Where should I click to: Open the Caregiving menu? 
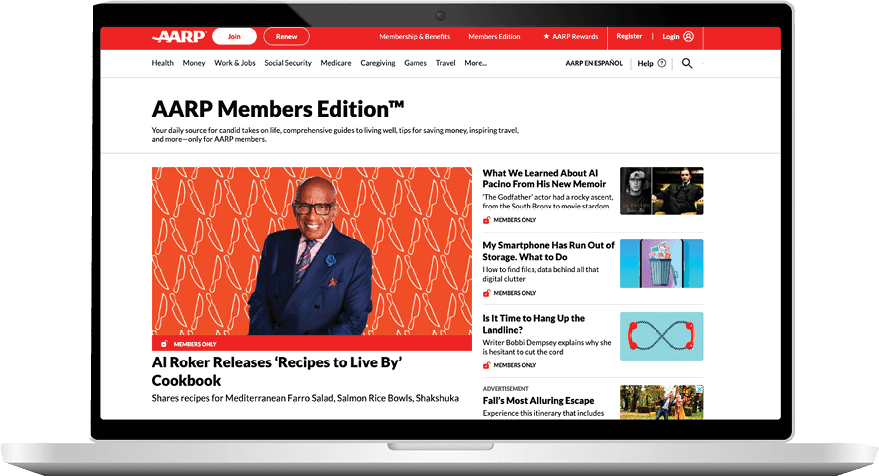tap(378, 63)
